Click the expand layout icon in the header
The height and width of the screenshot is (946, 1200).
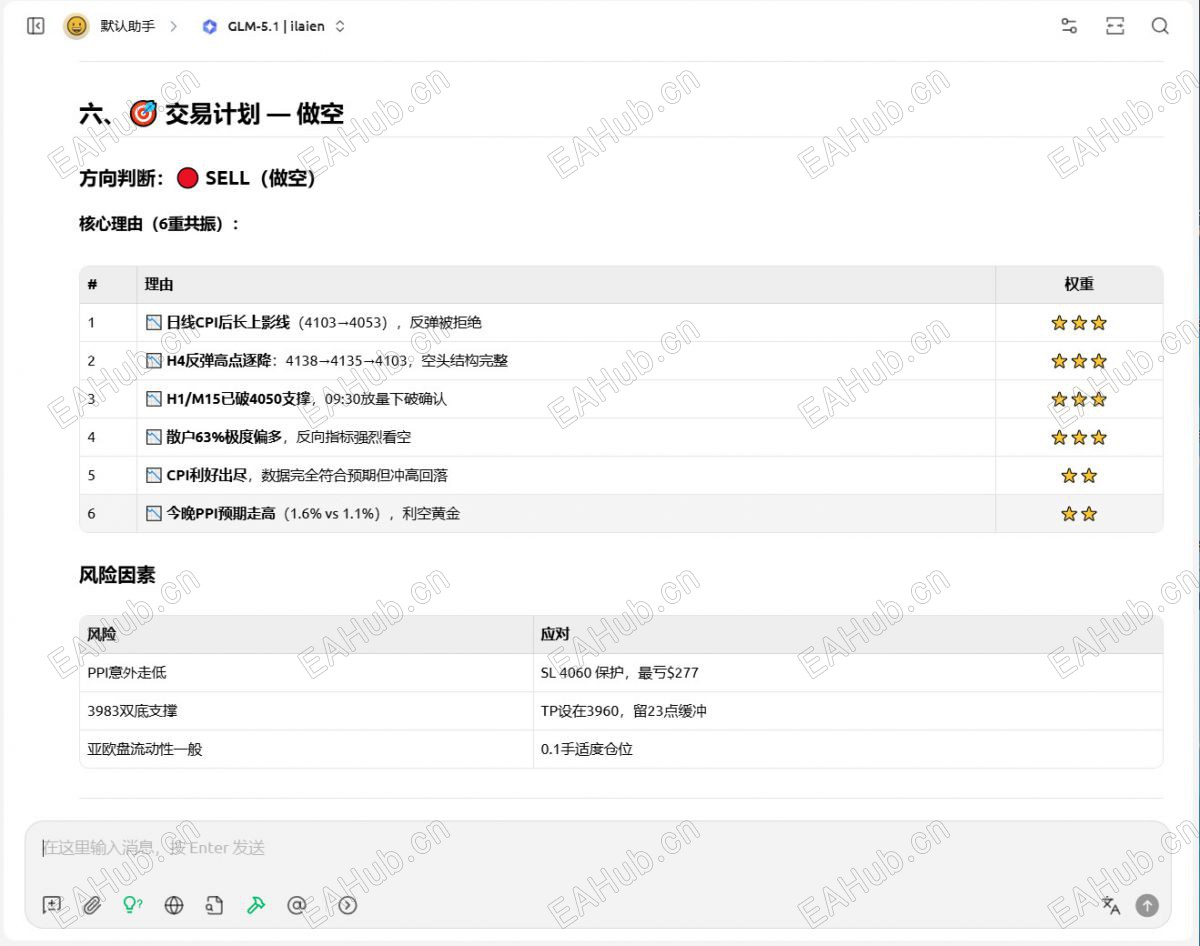point(1115,27)
